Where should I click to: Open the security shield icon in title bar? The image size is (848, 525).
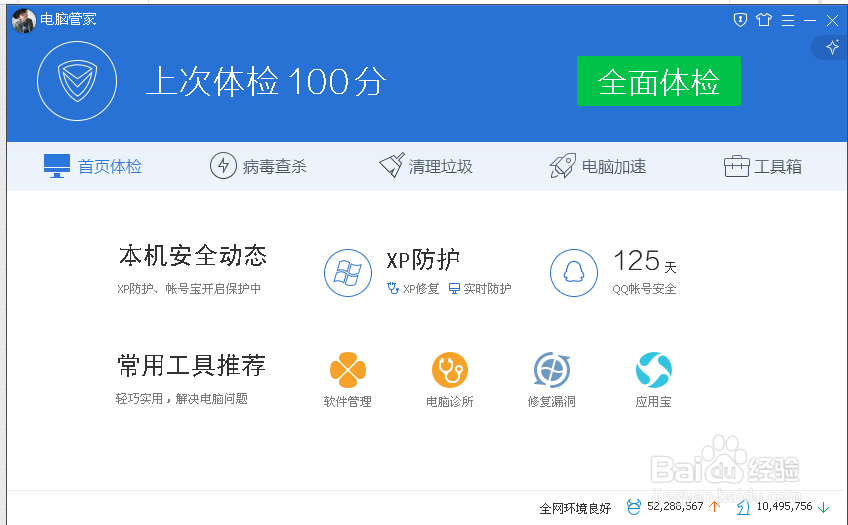[x=740, y=20]
